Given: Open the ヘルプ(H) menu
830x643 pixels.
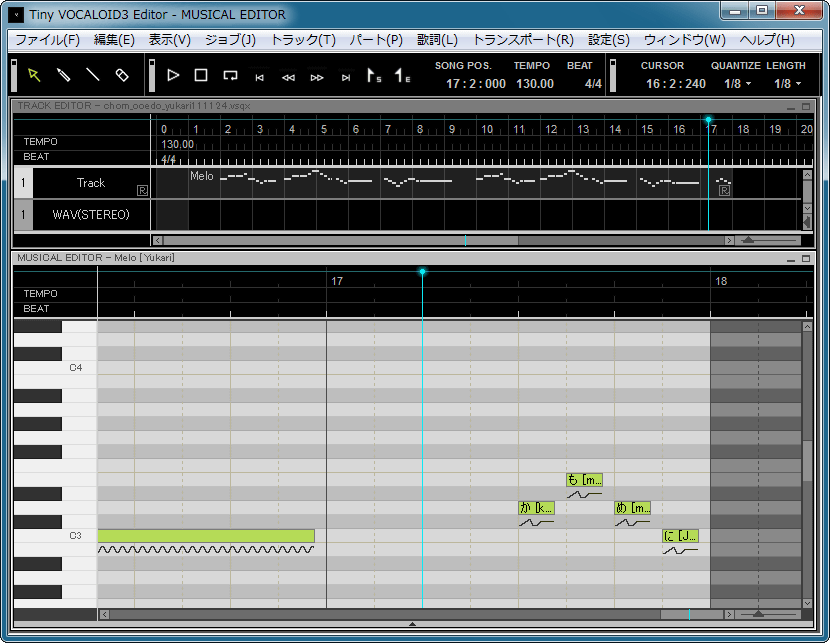Looking at the screenshot, I should tap(767, 40).
